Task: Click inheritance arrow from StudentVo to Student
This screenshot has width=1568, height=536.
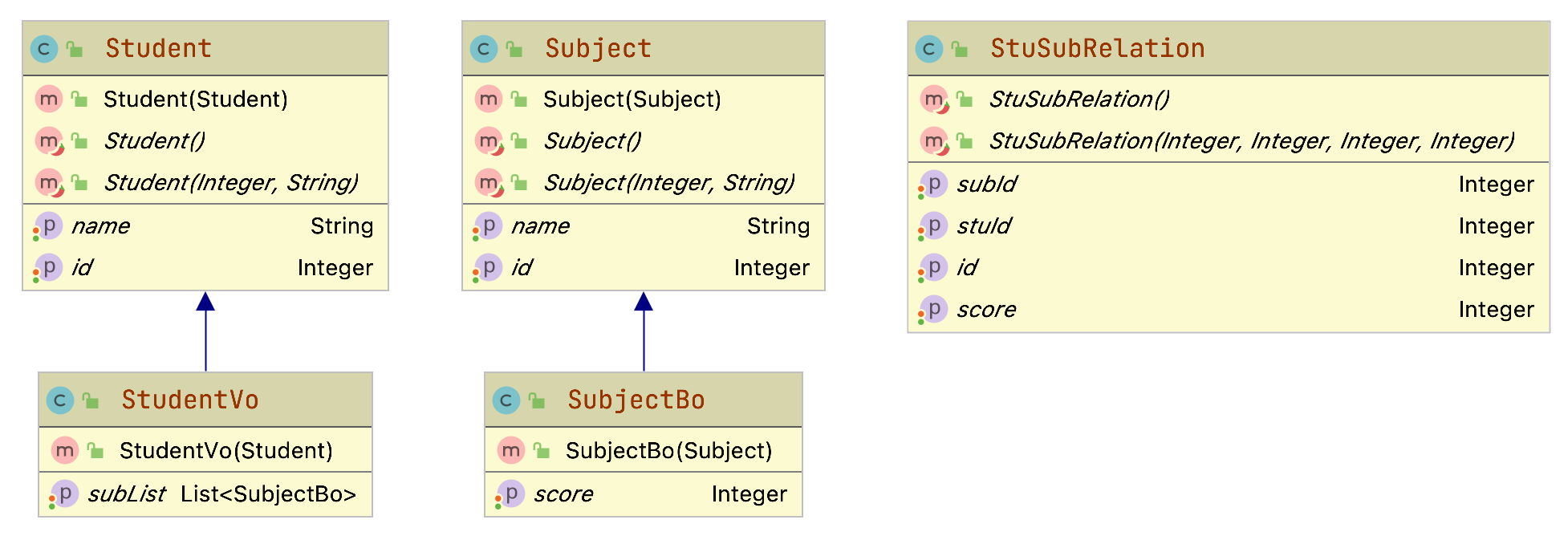Action: point(205,331)
